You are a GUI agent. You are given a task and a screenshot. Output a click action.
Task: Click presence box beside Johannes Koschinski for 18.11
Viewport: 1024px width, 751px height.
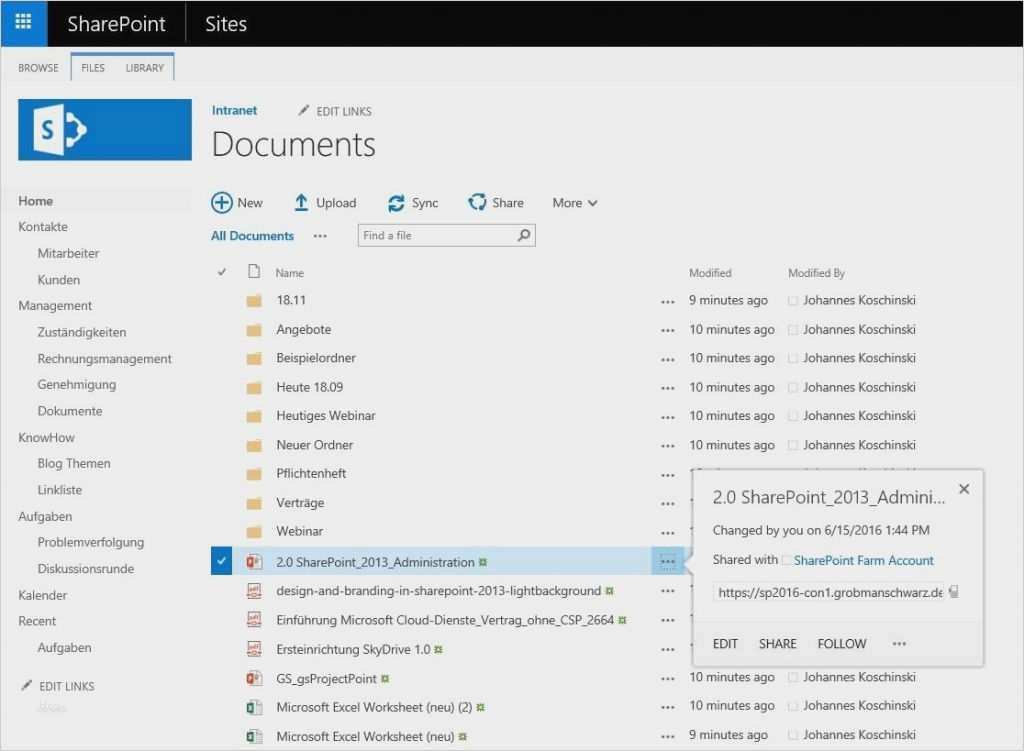coord(792,300)
